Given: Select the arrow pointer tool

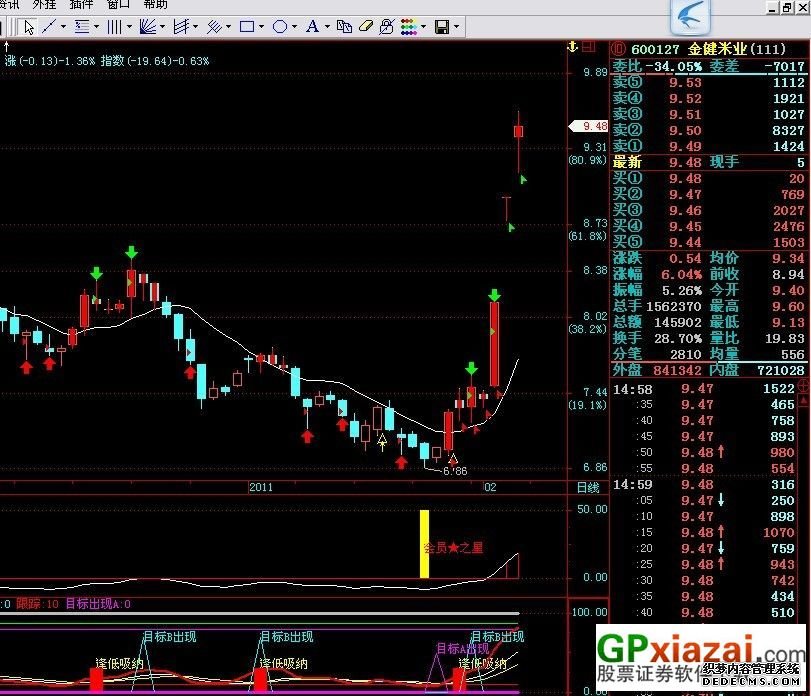Looking at the screenshot, I should pos(28,27).
